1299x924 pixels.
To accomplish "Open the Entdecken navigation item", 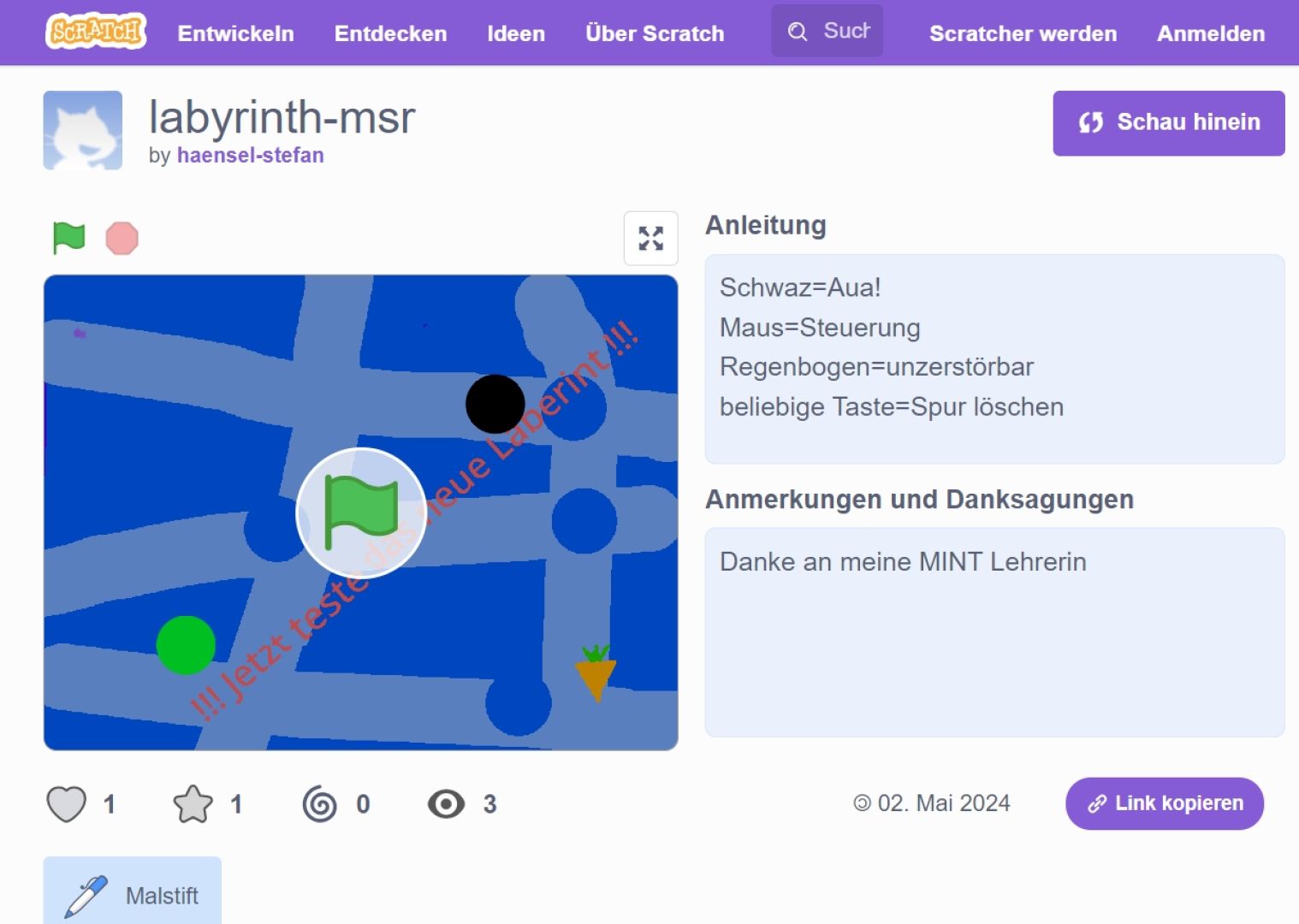I will pyautogui.click(x=390, y=33).
